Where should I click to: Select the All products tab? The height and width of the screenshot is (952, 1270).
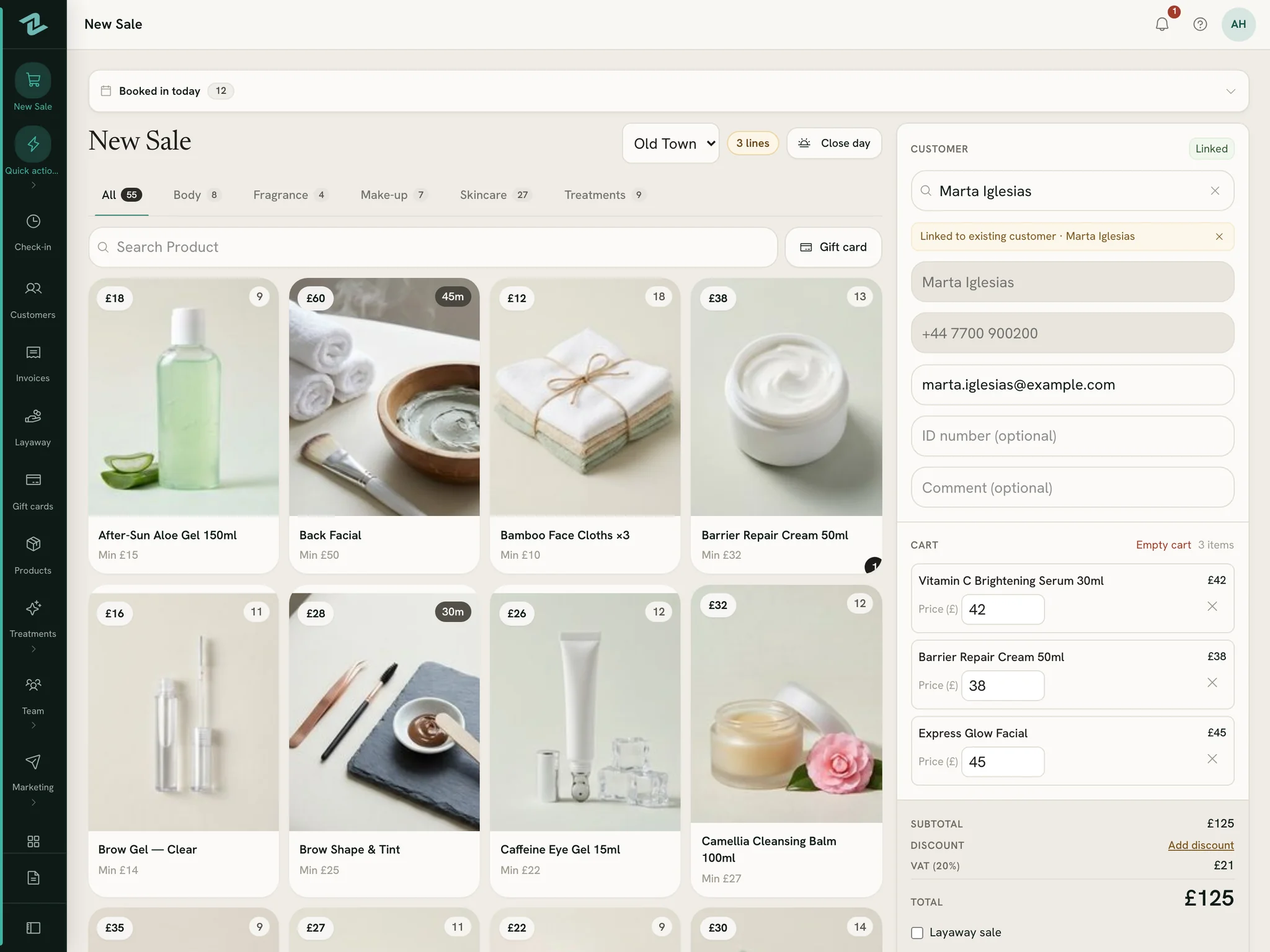122,195
